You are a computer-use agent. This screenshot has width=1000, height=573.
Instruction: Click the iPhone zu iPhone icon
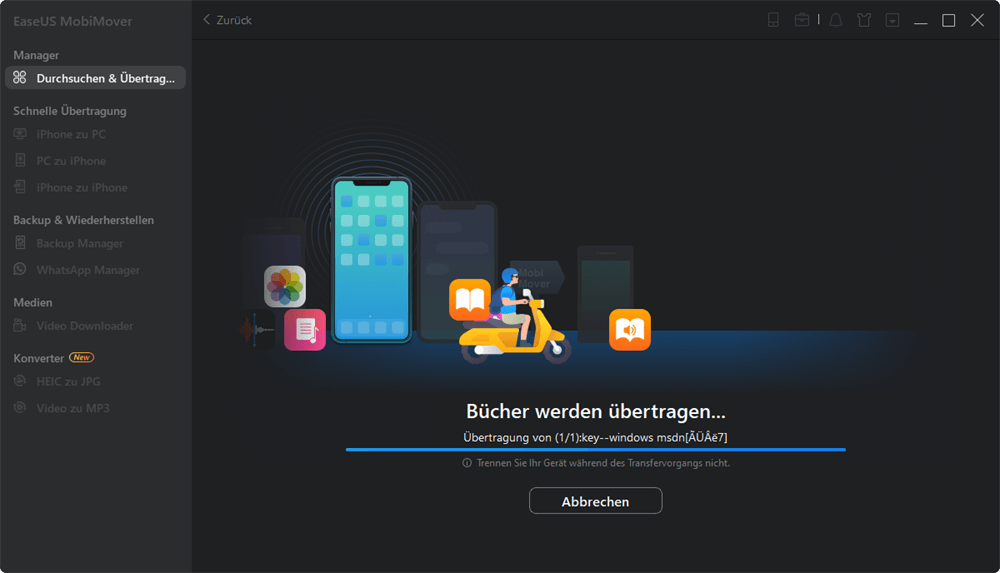[x=20, y=187]
